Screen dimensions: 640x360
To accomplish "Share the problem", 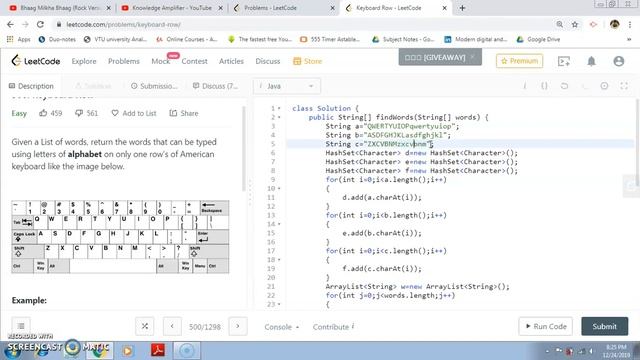I will click(x=184, y=113).
